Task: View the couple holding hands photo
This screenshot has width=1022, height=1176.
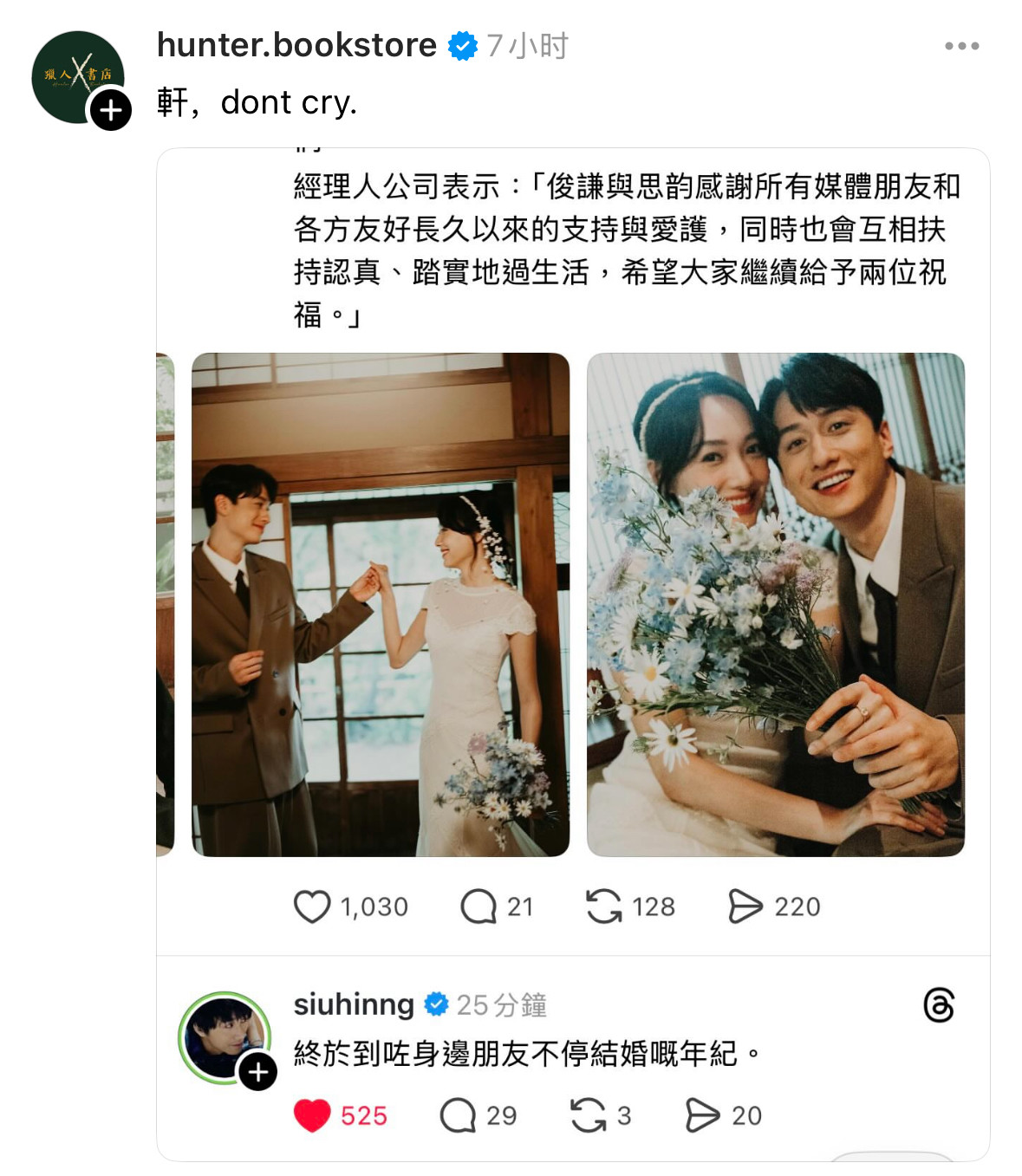Action: pos(381,604)
